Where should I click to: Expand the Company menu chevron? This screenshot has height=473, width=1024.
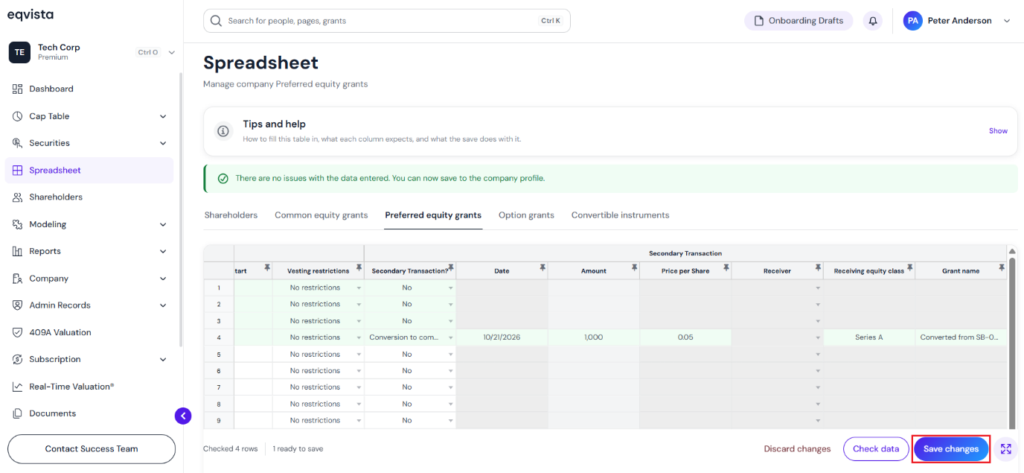[x=163, y=278]
